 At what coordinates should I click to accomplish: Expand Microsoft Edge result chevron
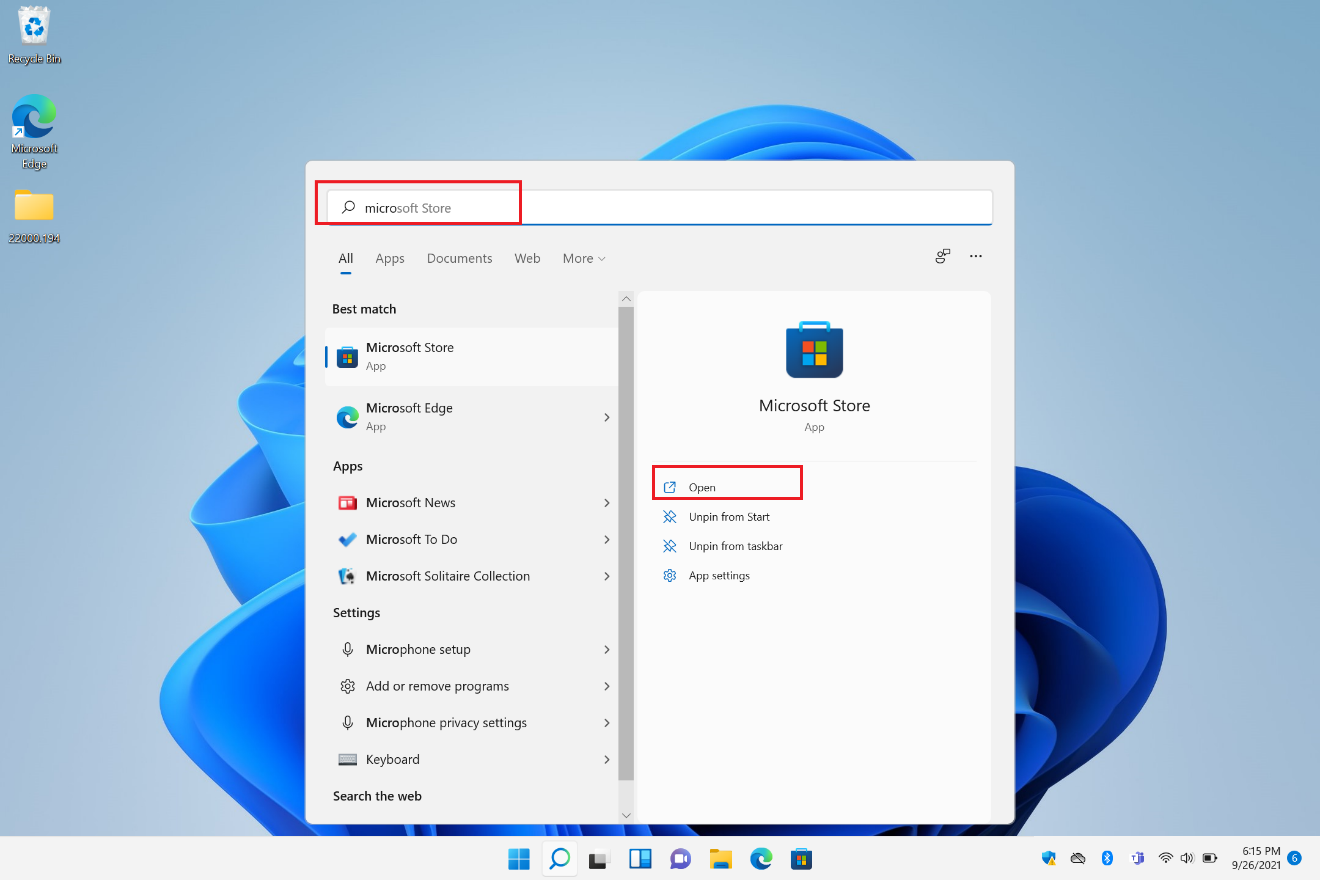tap(606, 417)
